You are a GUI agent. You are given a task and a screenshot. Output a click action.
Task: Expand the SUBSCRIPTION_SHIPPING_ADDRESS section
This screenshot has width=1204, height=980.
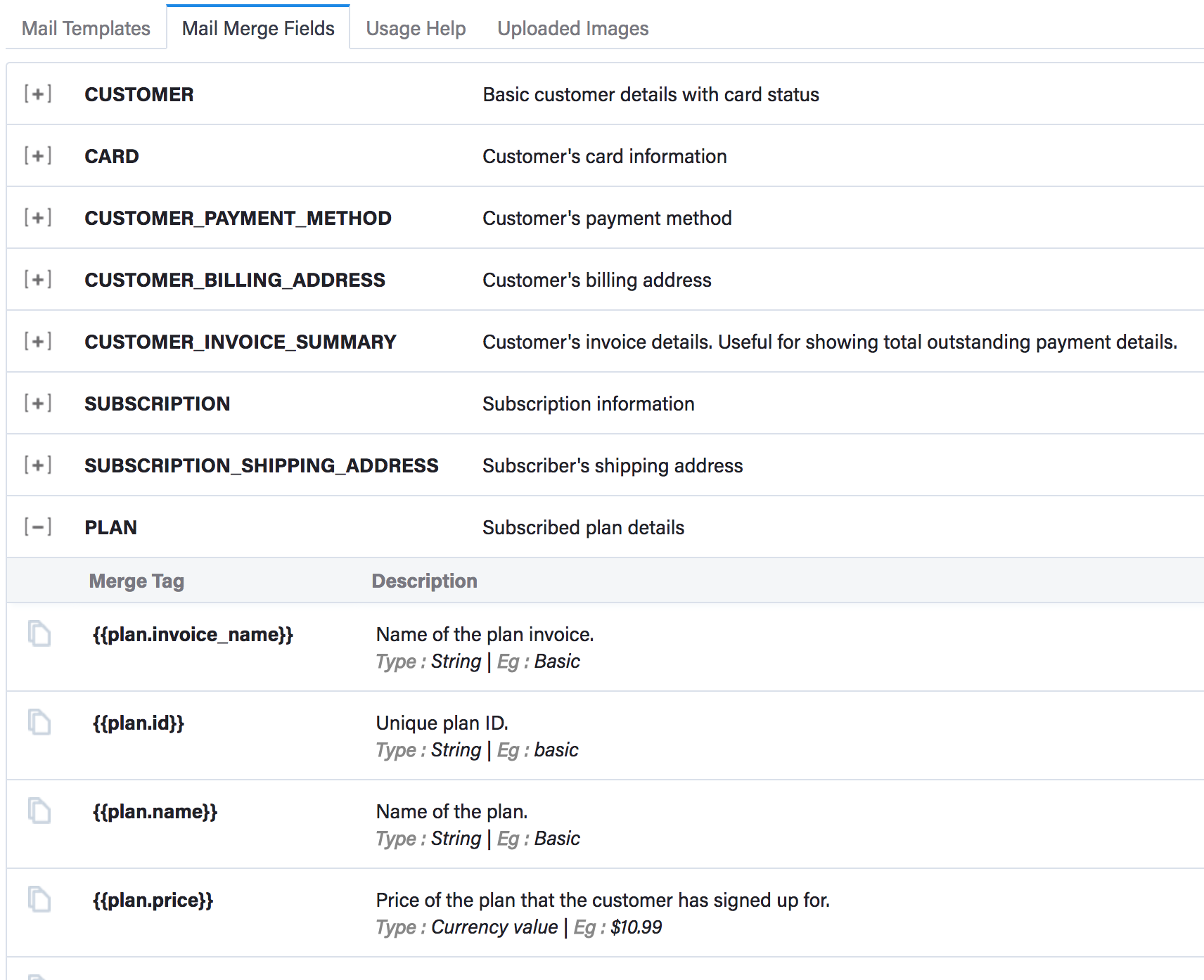pyautogui.click(x=38, y=465)
